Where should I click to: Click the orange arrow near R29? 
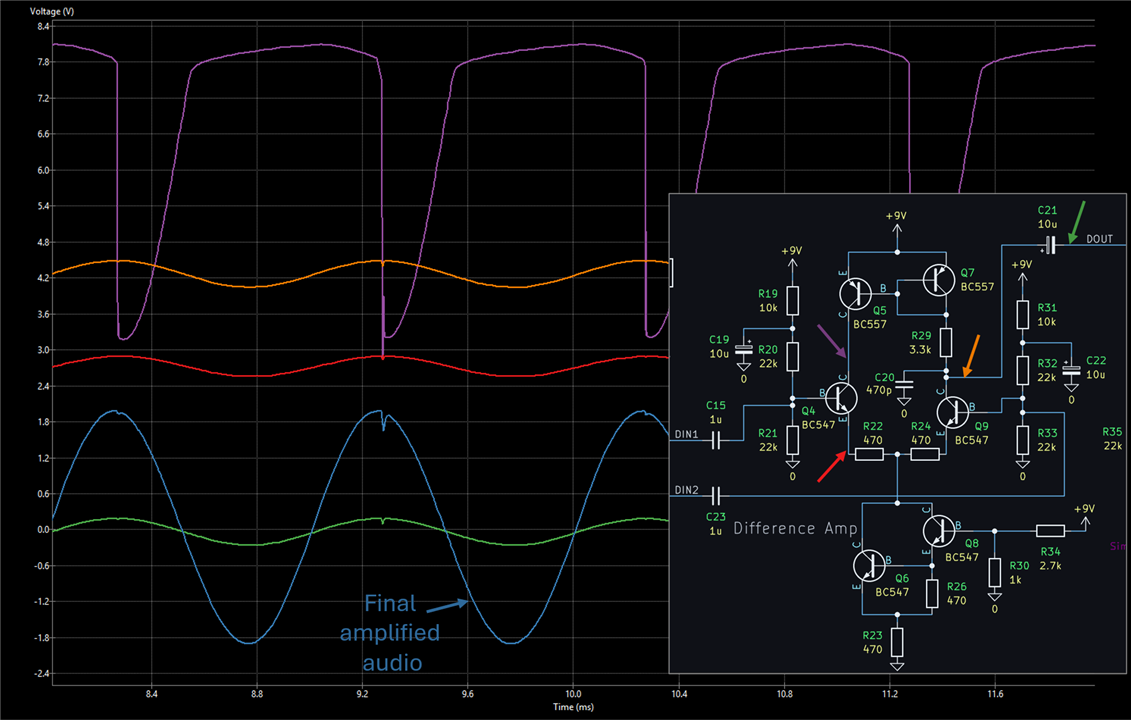pyautogui.click(x=971, y=356)
